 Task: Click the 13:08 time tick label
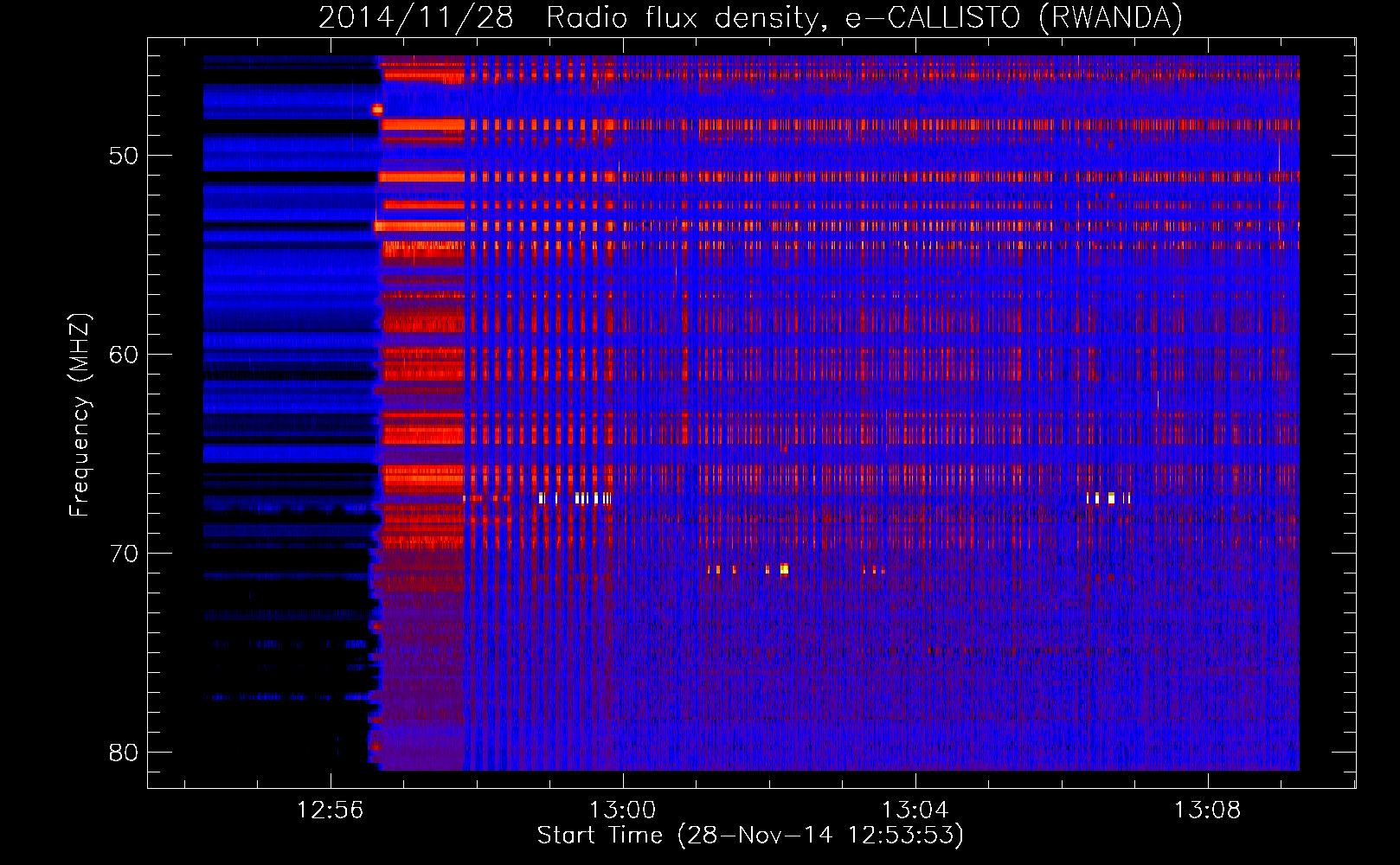[1207, 811]
